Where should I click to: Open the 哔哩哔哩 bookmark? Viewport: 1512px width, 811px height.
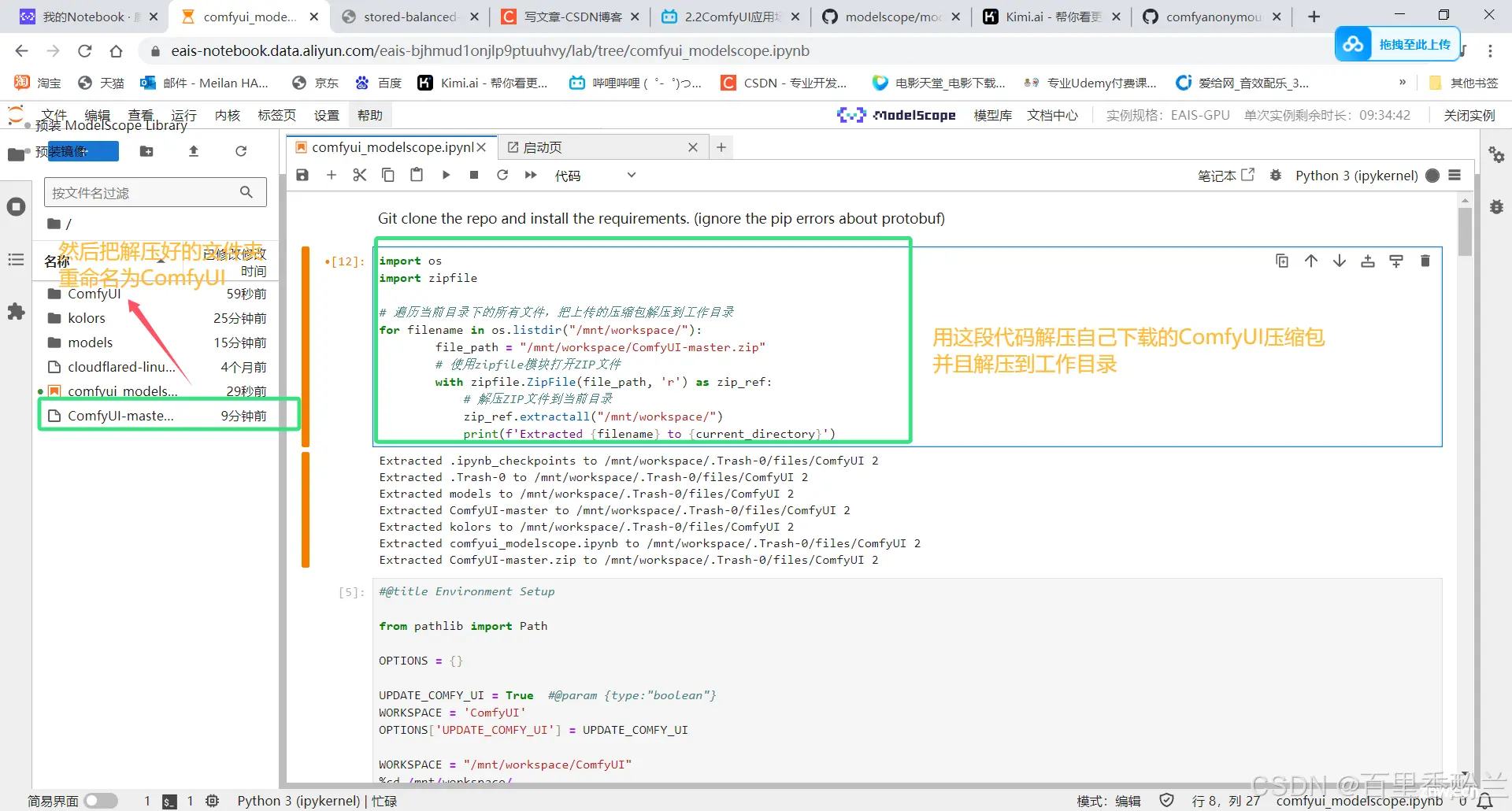click(636, 83)
